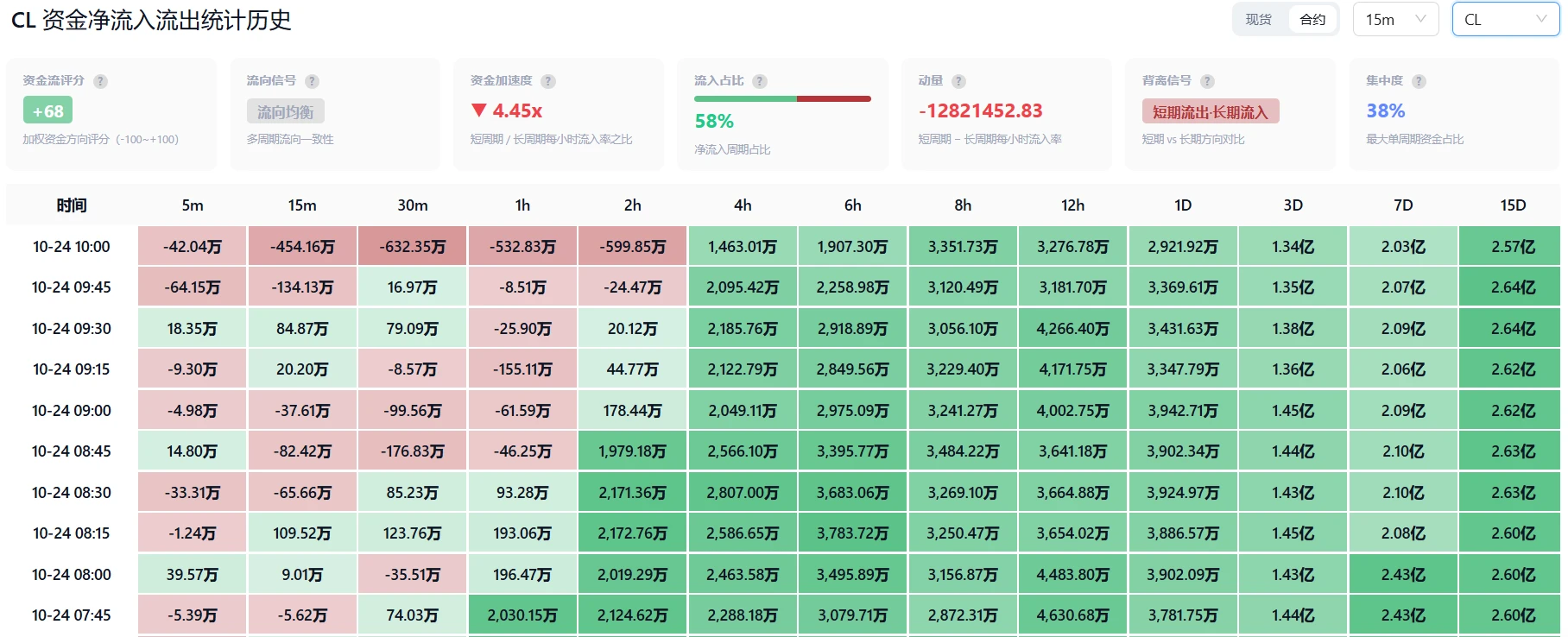Click the 4,266.40万 cell
1568x637 pixels.
pyautogui.click(x=1072, y=329)
